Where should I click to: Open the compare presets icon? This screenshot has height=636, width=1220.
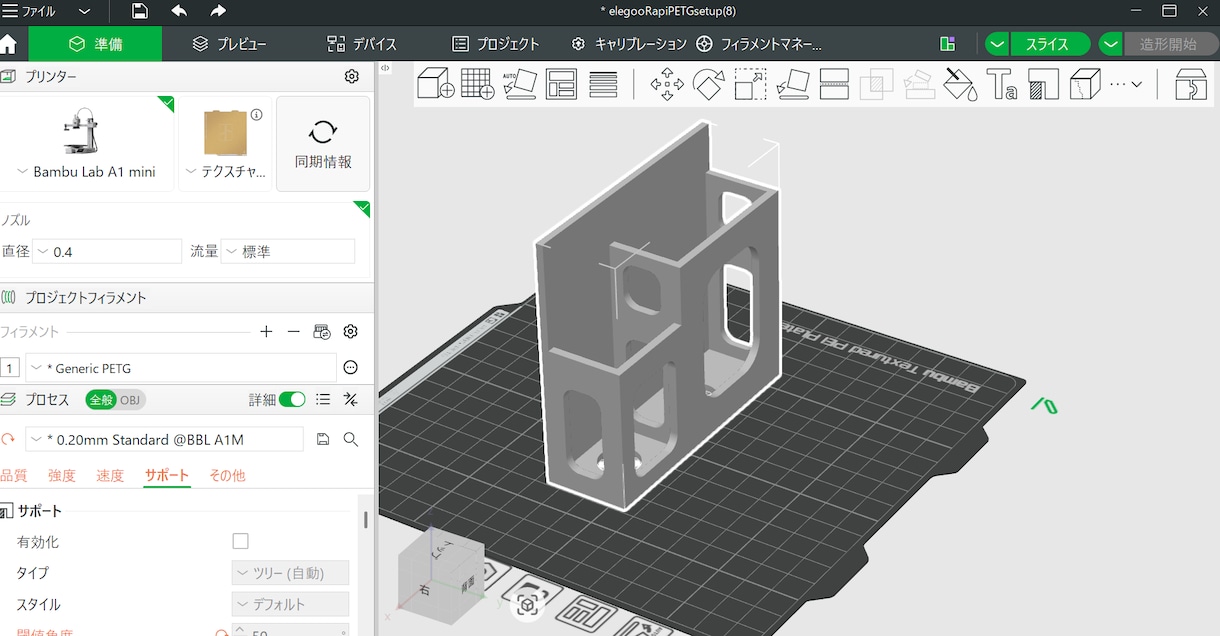pyautogui.click(x=351, y=399)
